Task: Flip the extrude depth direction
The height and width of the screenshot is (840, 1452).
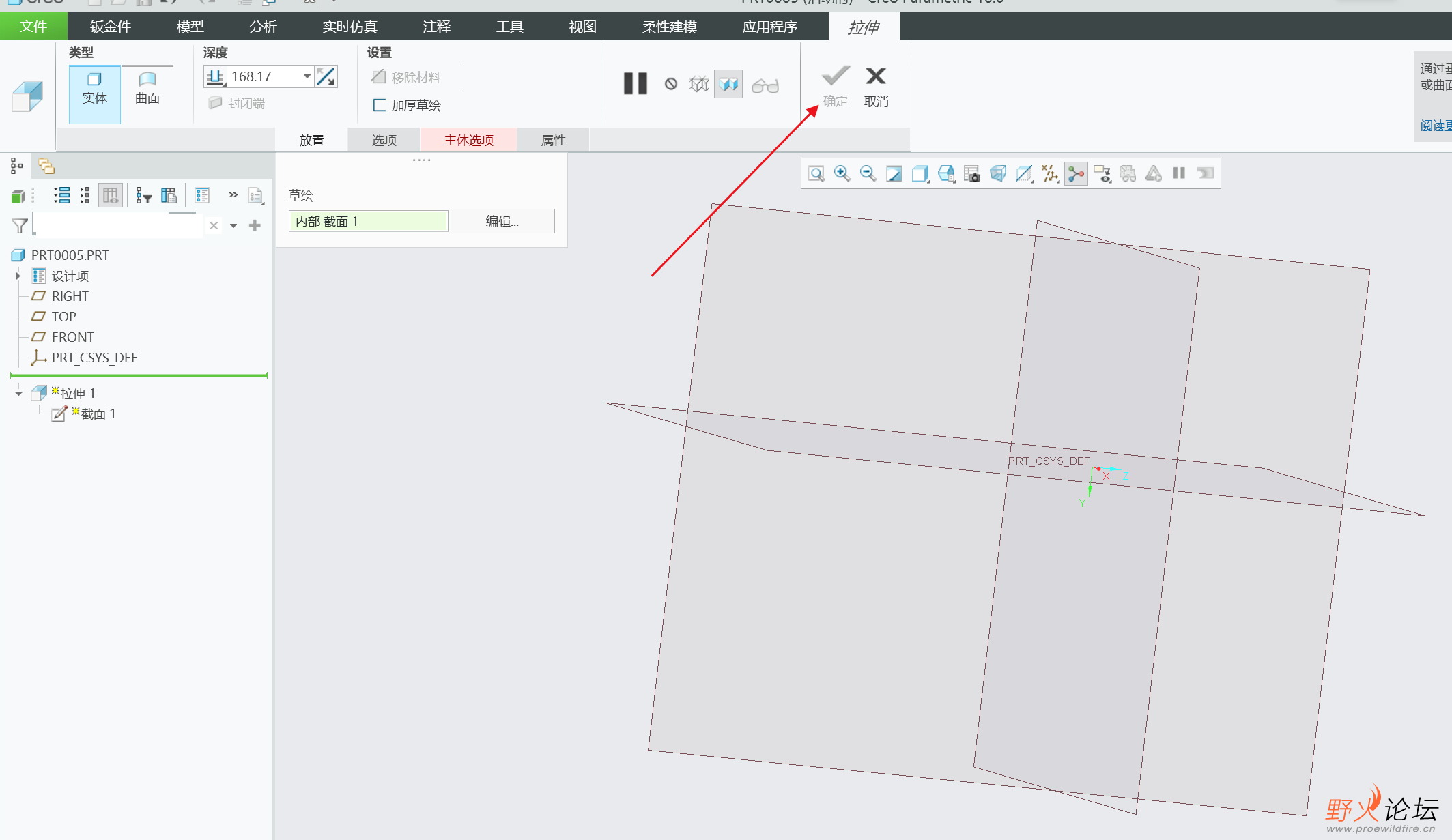Action: [x=326, y=76]
